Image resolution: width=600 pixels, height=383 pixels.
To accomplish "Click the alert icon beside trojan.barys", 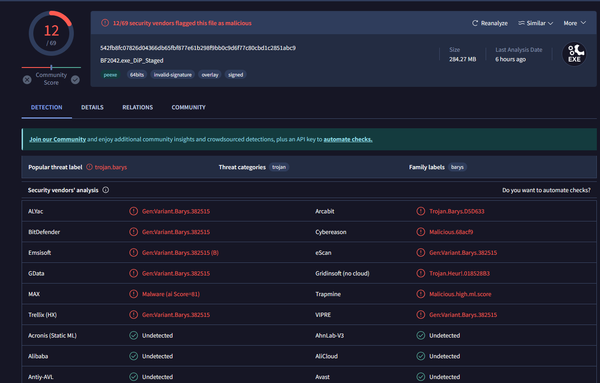I will (89, 167).
